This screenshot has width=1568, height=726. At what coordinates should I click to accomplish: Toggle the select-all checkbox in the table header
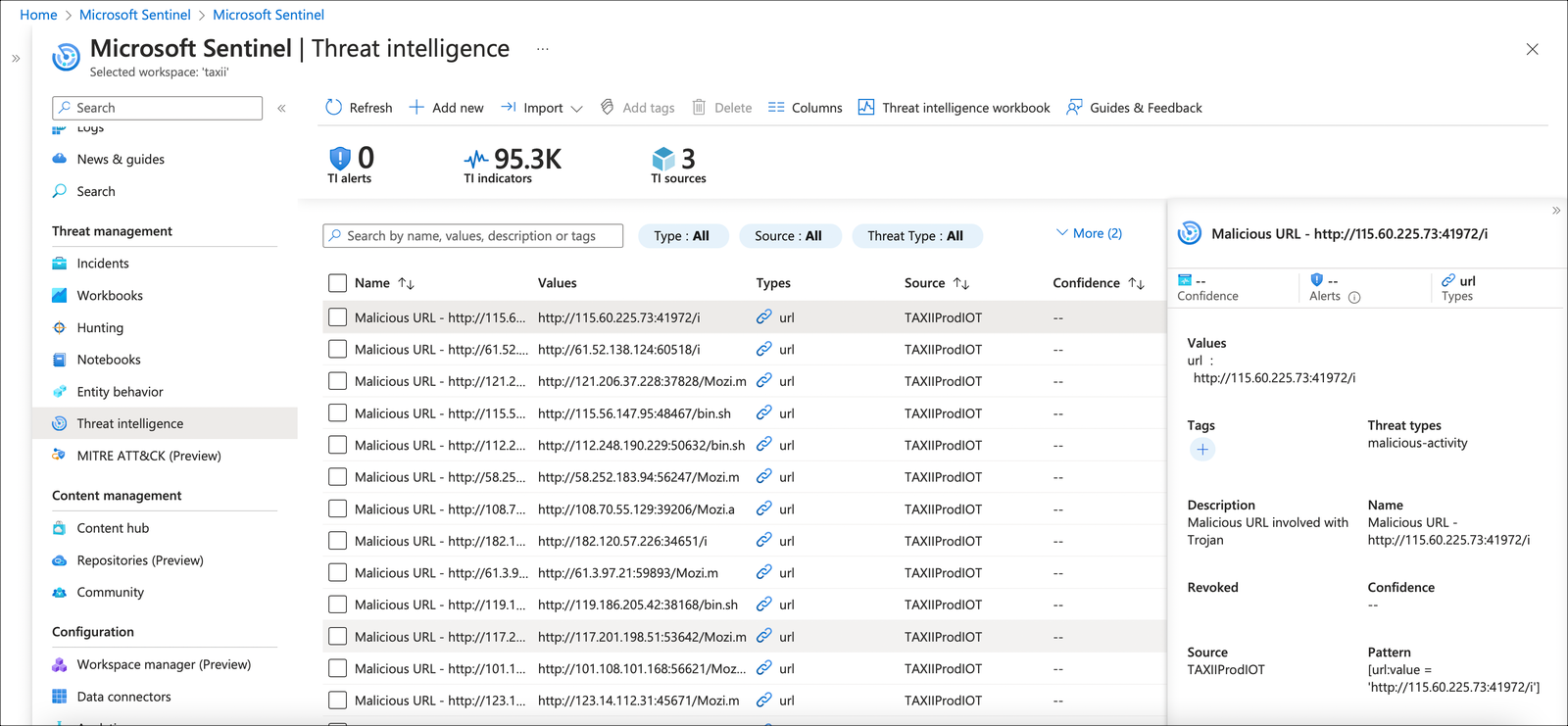[338, 283]
